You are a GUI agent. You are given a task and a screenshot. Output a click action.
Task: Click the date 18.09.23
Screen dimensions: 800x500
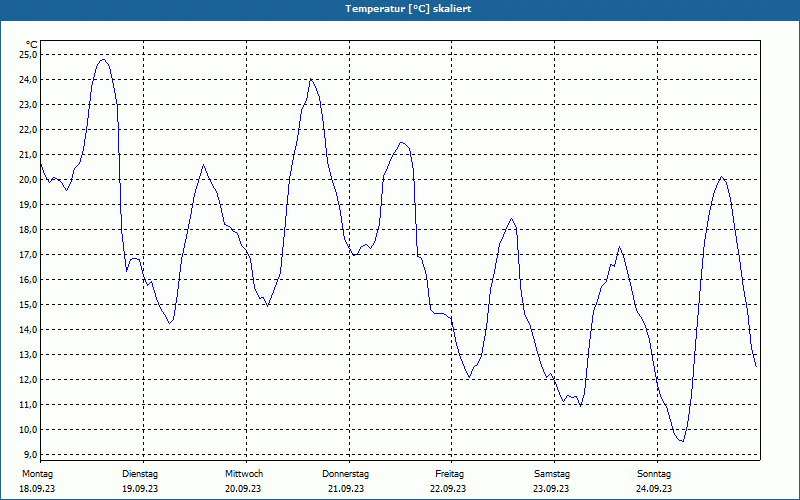pyautogui.click(x=37, y=489)
